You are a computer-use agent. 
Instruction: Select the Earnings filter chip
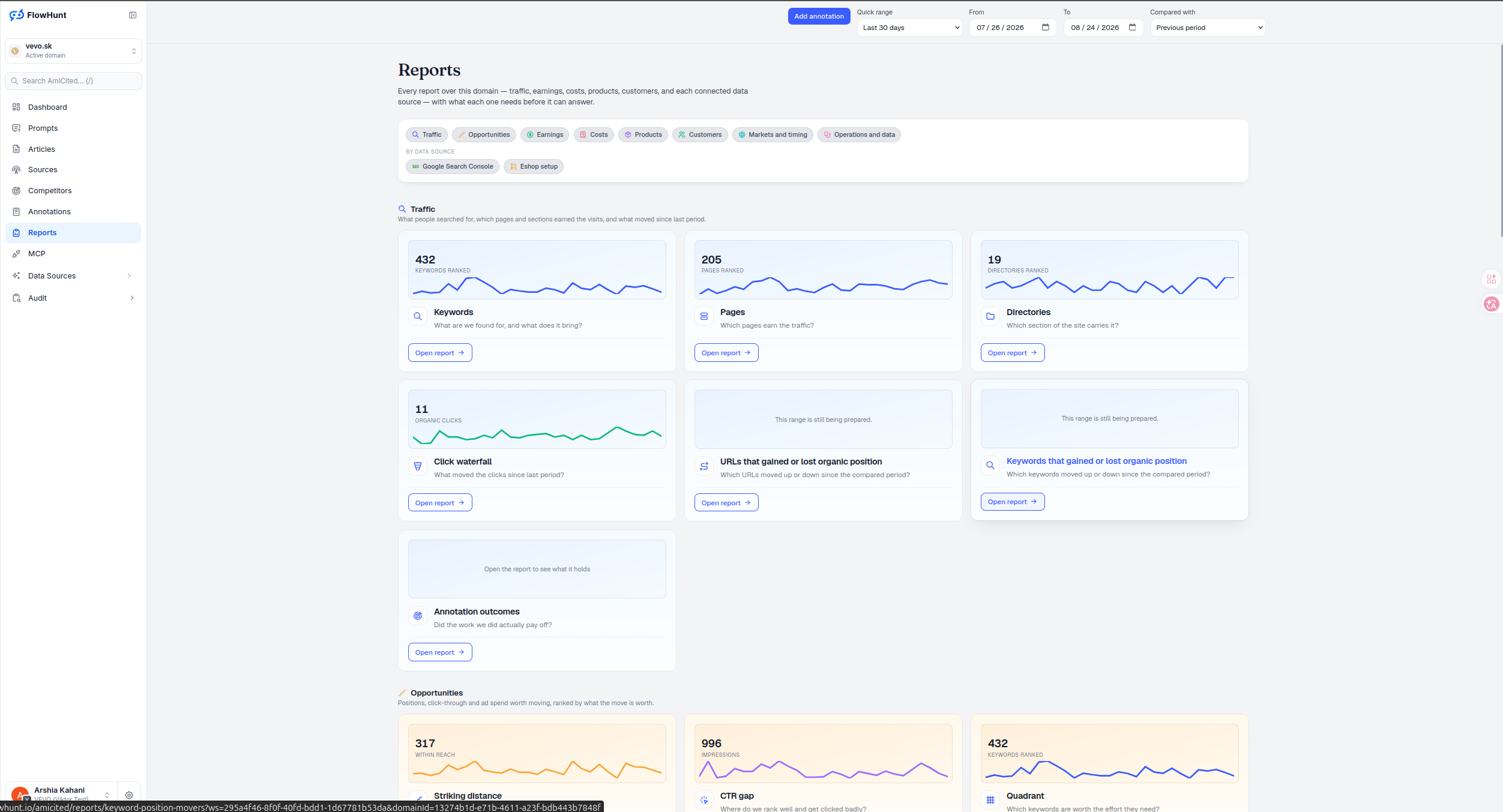544,134
